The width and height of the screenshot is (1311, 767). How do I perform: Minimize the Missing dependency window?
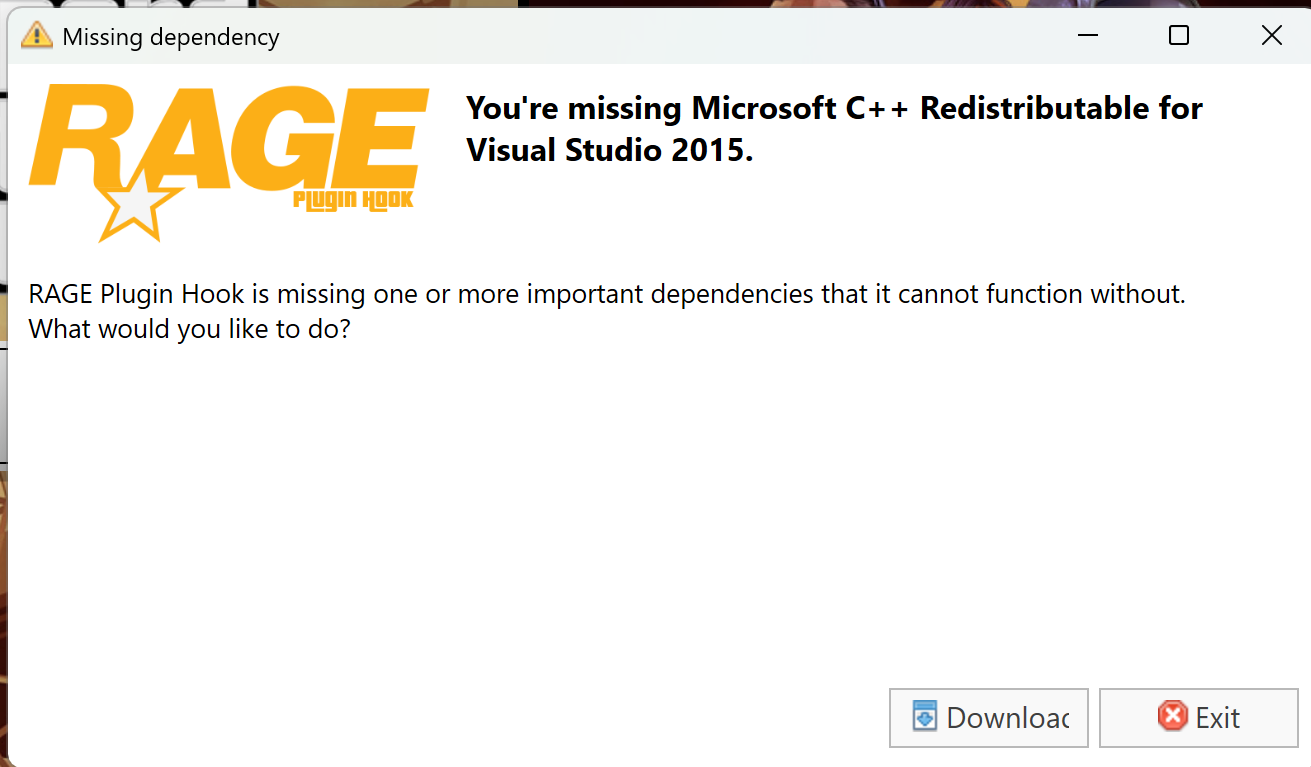tap(1087, 36)
